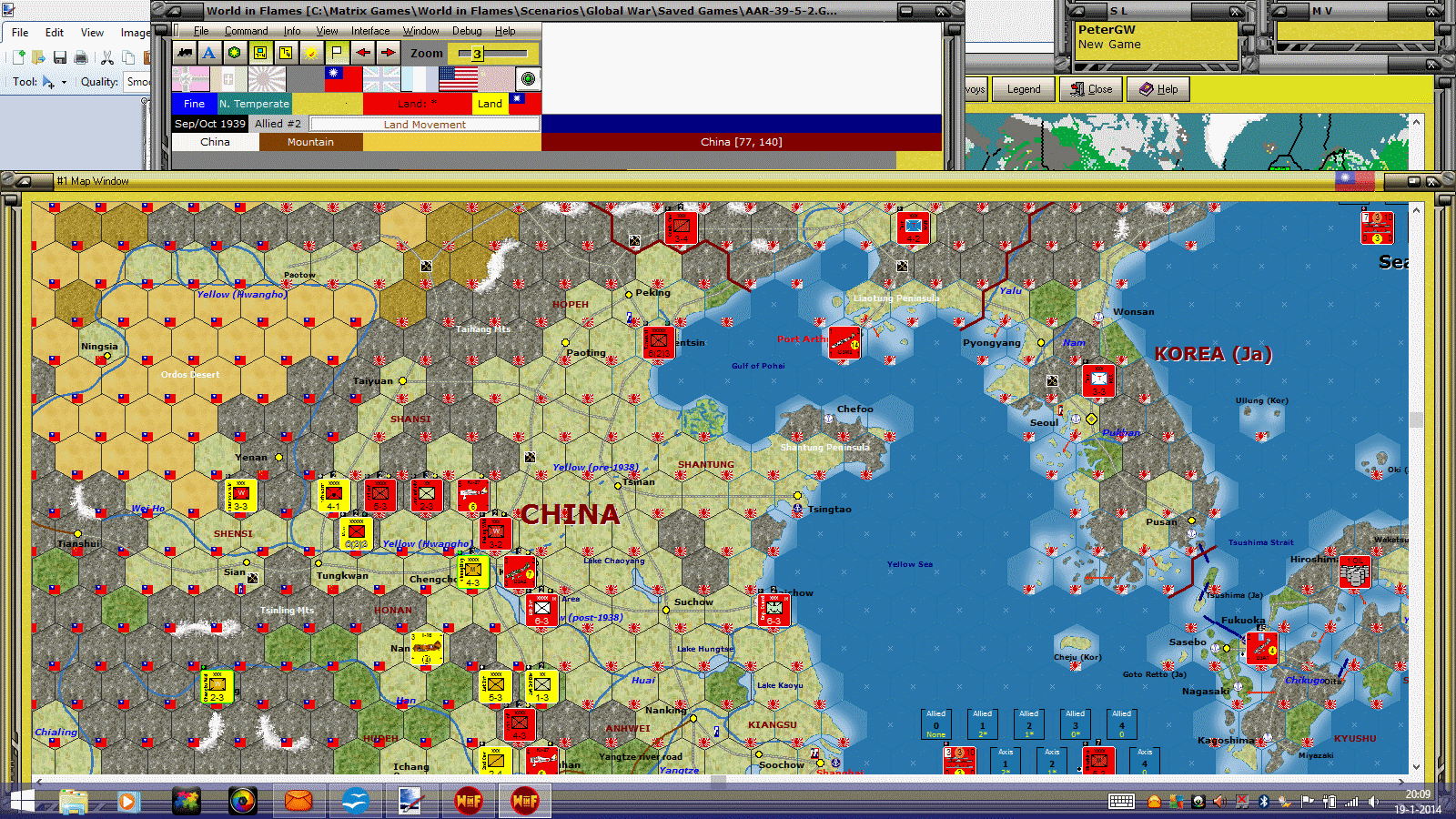This screenshot has height=819, width=1456.
Task: Click the Print icon in image editor
Action: [81, 57]
